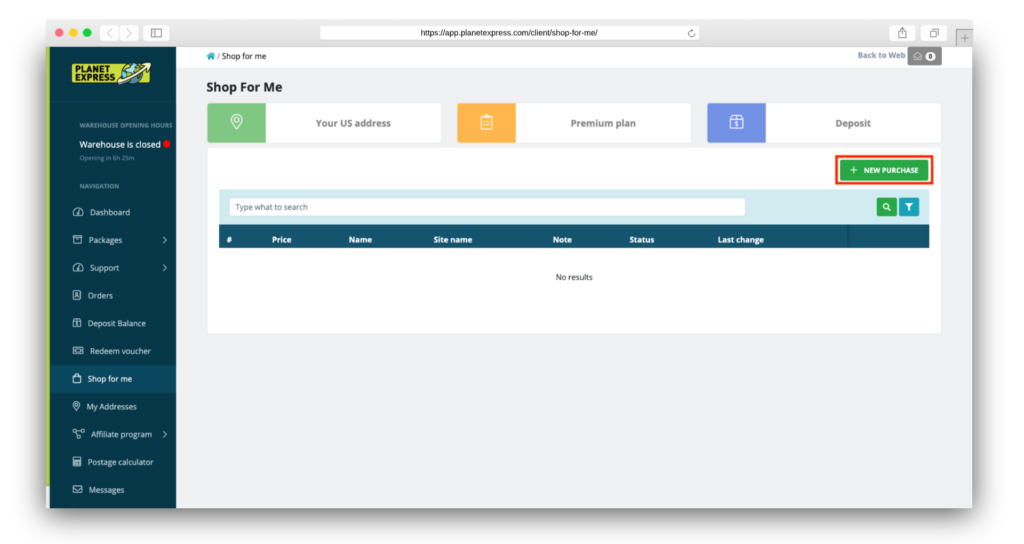
Task: Open a new browser tab plus
Action: click(964, 38)
